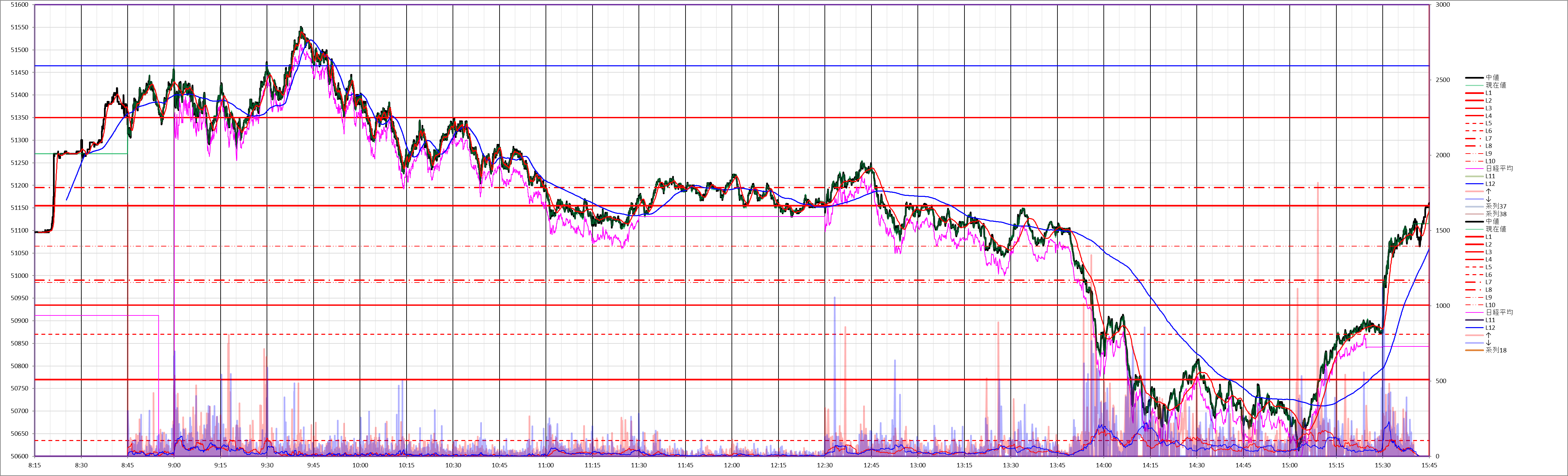
Task: Select the 15:45 time axis label
Action: (1429, 466)
